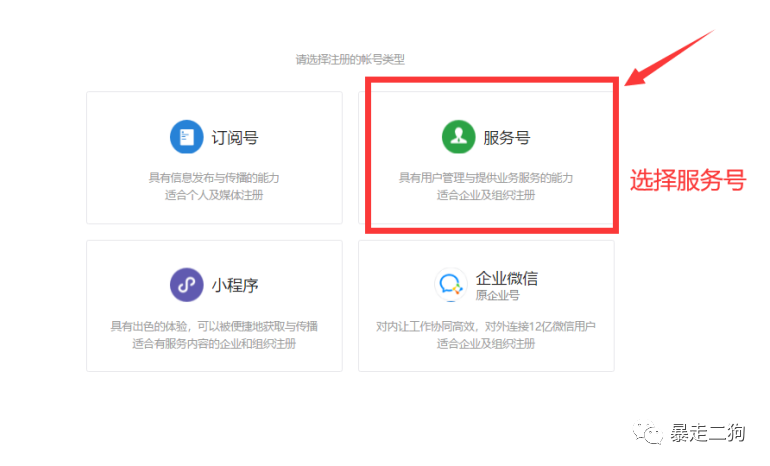Click the 企业微信 chat bubble icon
Screen dimensions: 770x466
tap(451, 284)
